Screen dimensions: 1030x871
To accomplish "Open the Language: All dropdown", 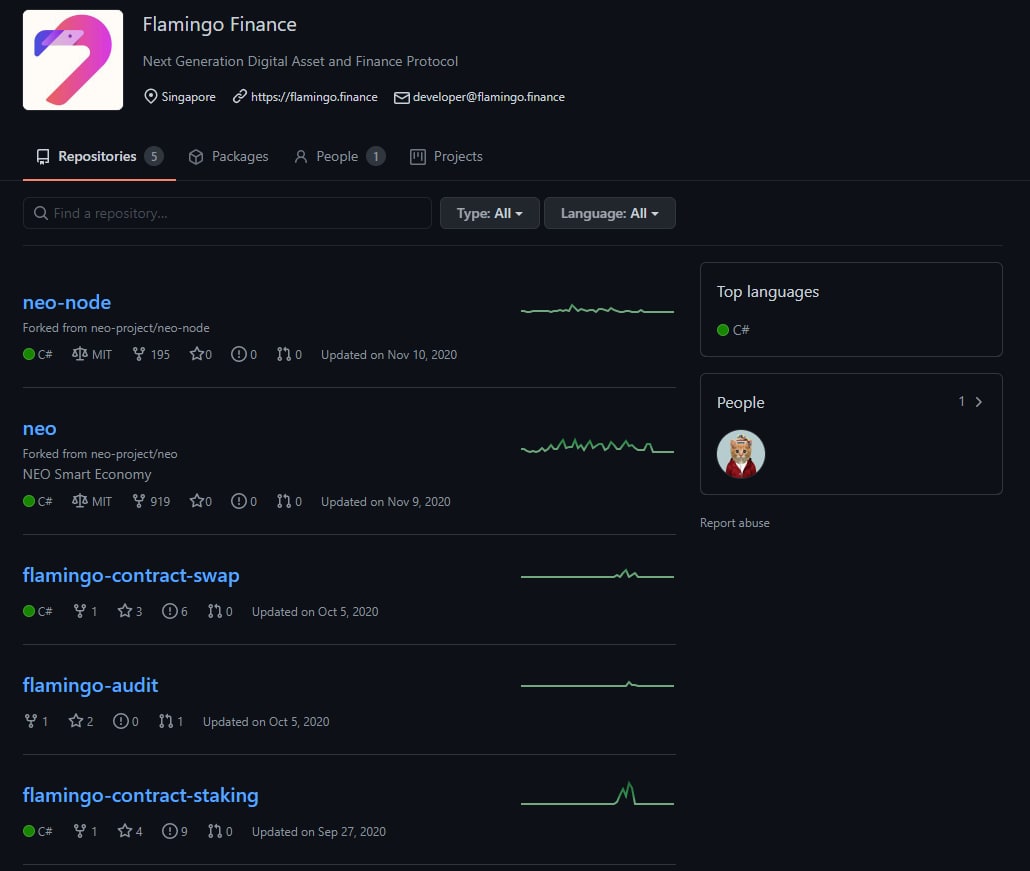I will pos(610,213).
